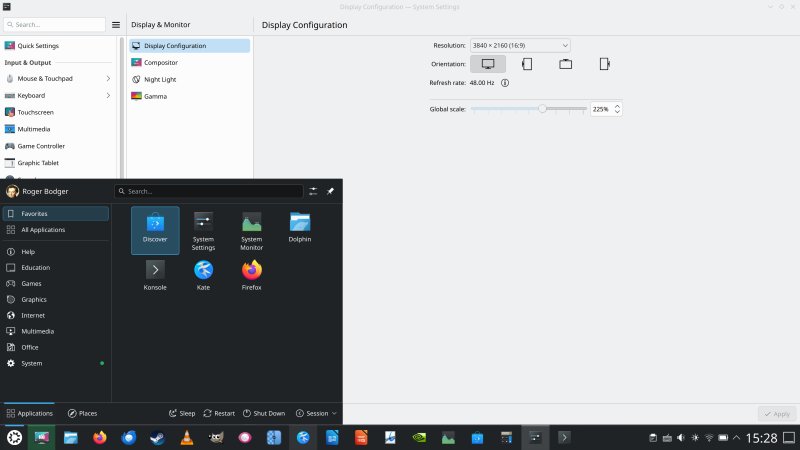Launch System Settings from the favorites grid

point(203,230)
